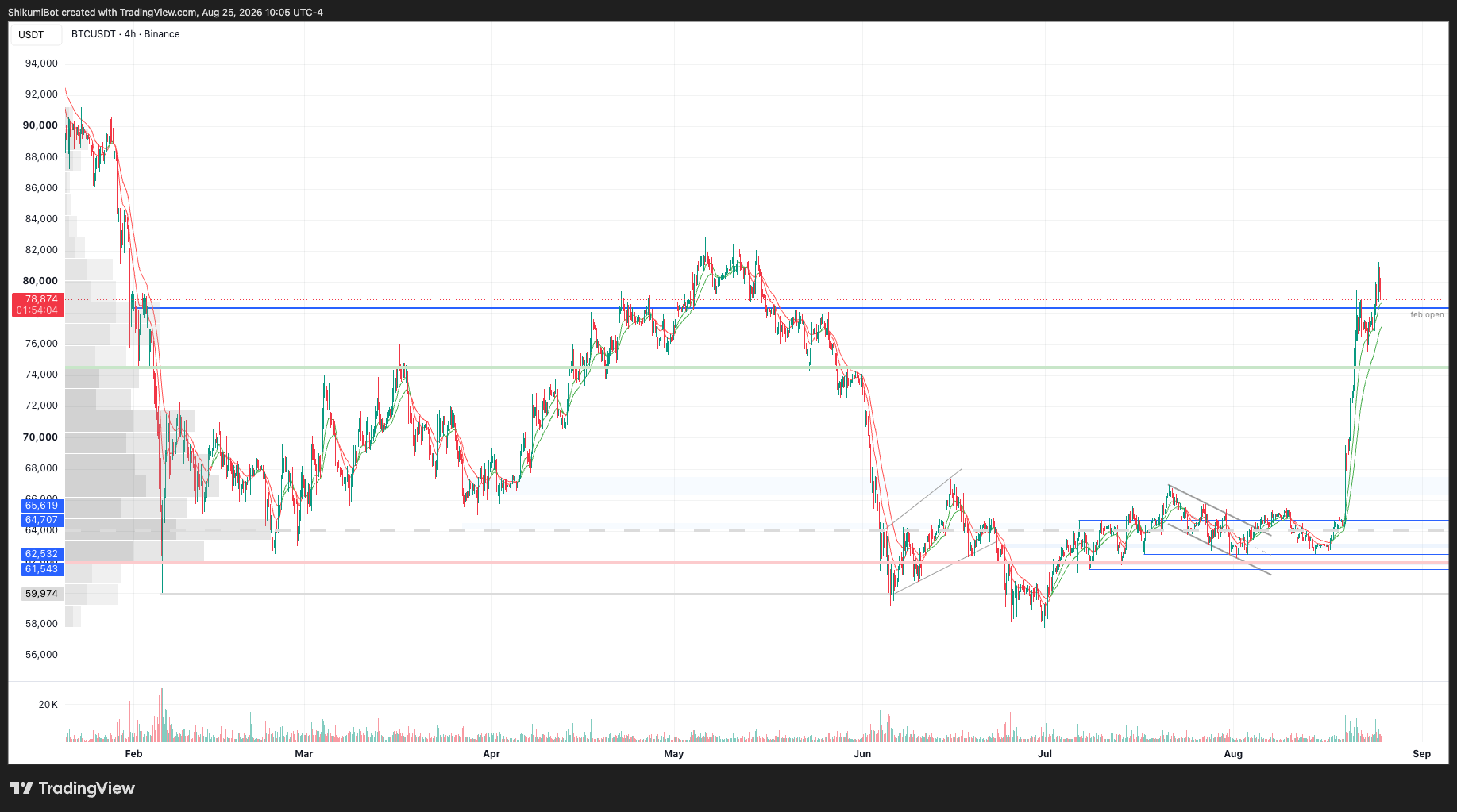Click the BTCUSDT · 4h · Binance symbol title
This screenshot has width=1457, height=812.
(125, 34)
